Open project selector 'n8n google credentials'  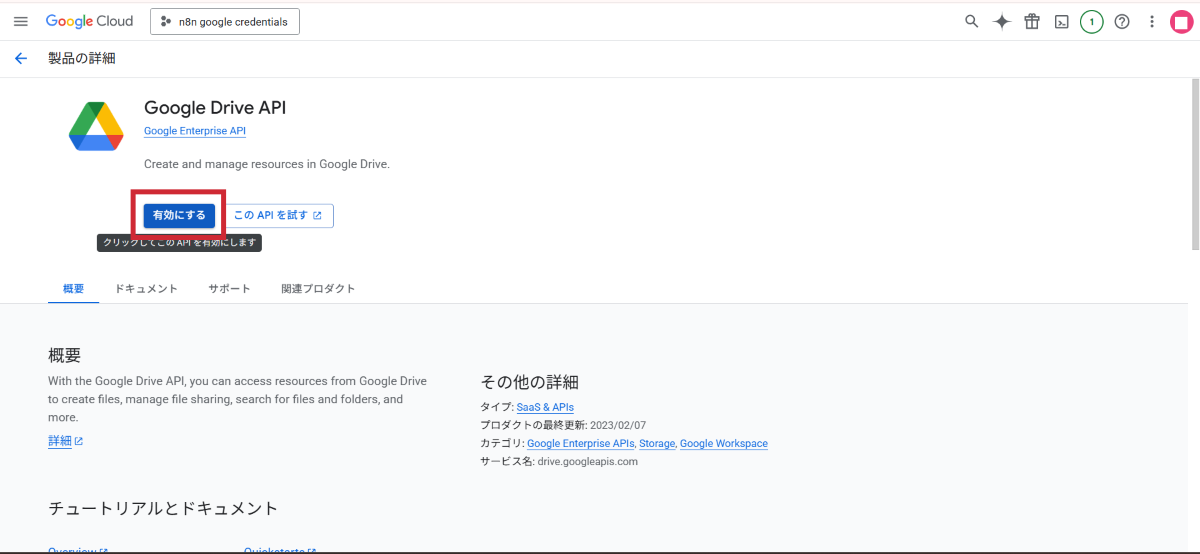click(x=225, y=21)
